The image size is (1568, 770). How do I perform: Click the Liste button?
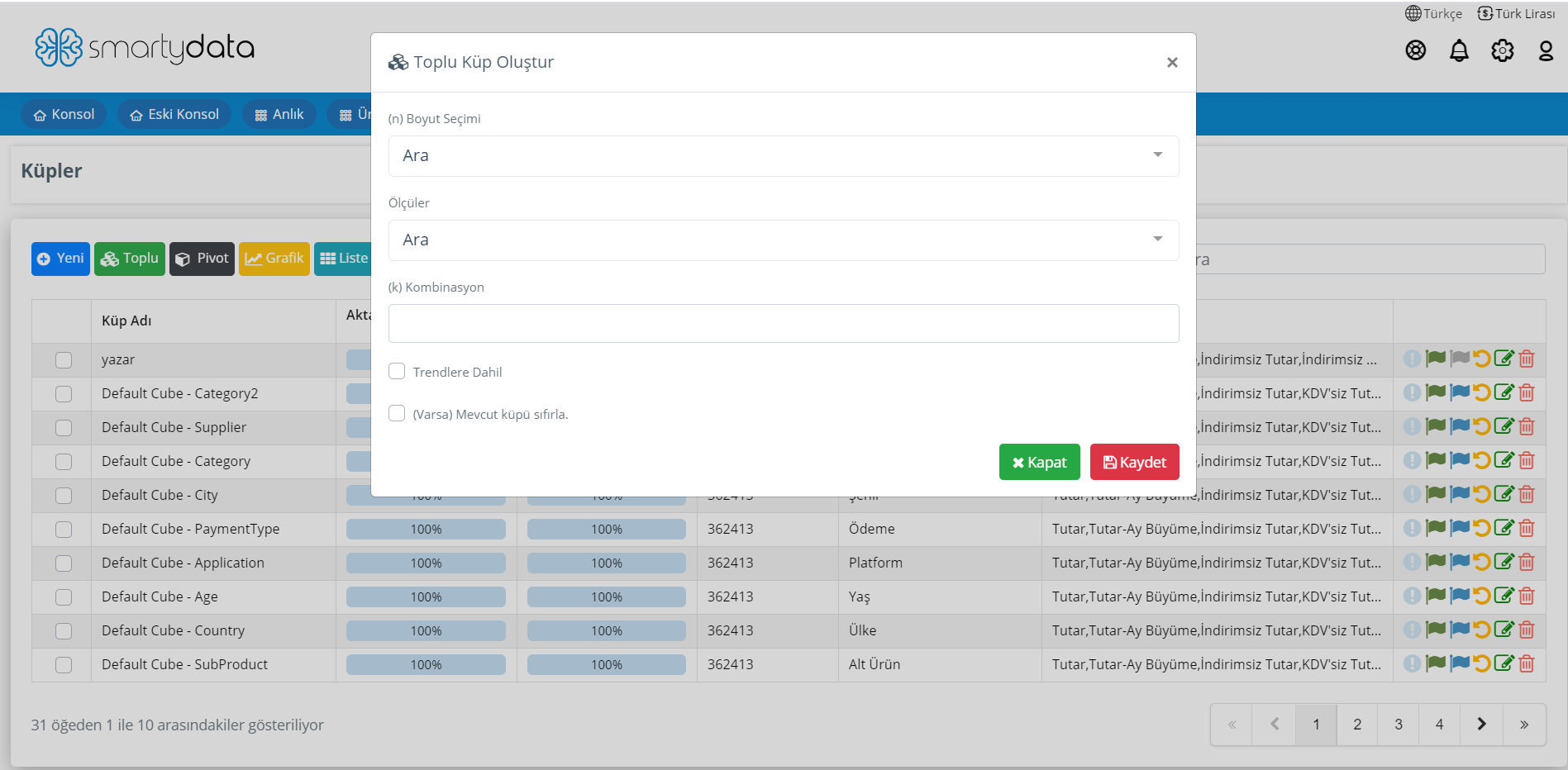(343, 259)
